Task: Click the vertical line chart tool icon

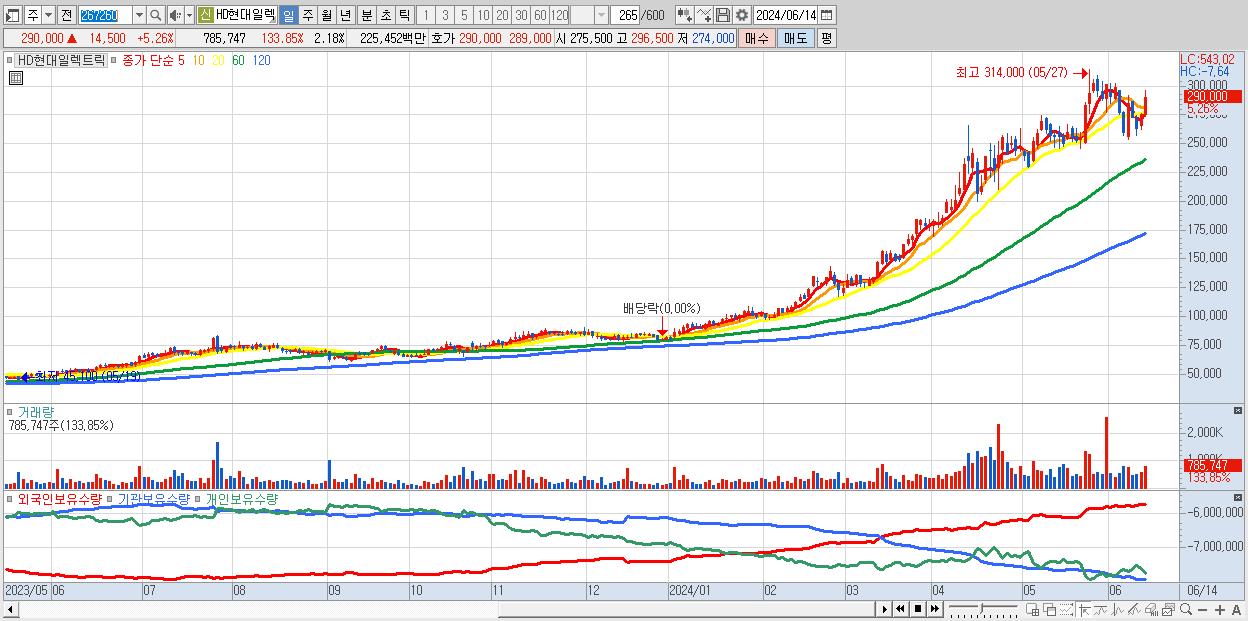Action: (1118, 610)
